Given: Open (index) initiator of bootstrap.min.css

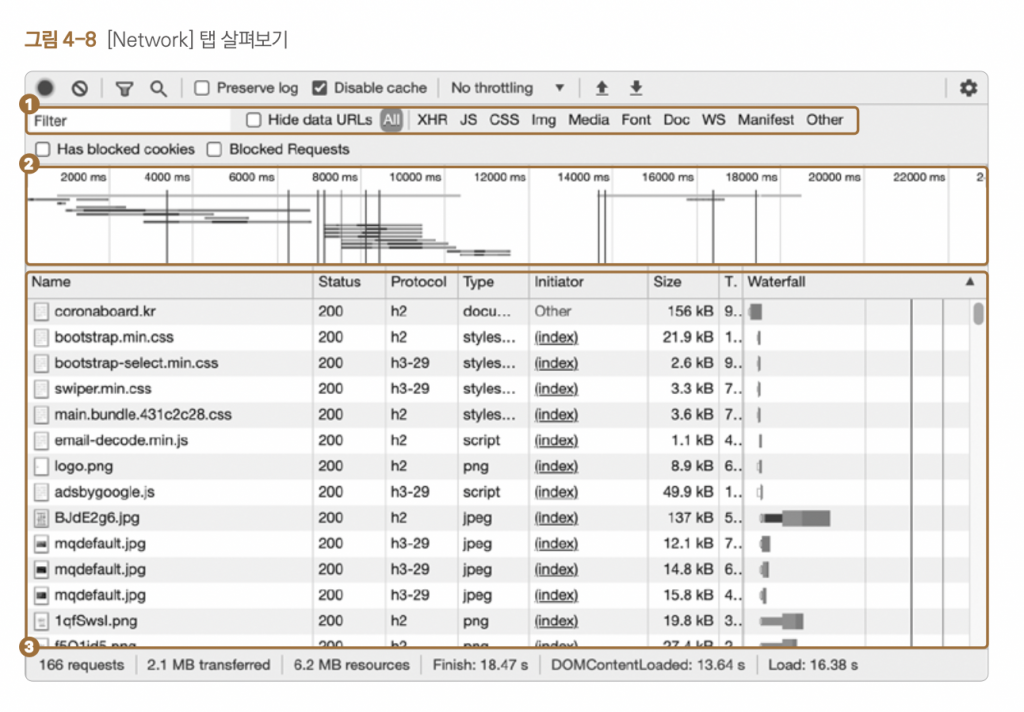Looking at the screenshot, I should coord(556,338).
